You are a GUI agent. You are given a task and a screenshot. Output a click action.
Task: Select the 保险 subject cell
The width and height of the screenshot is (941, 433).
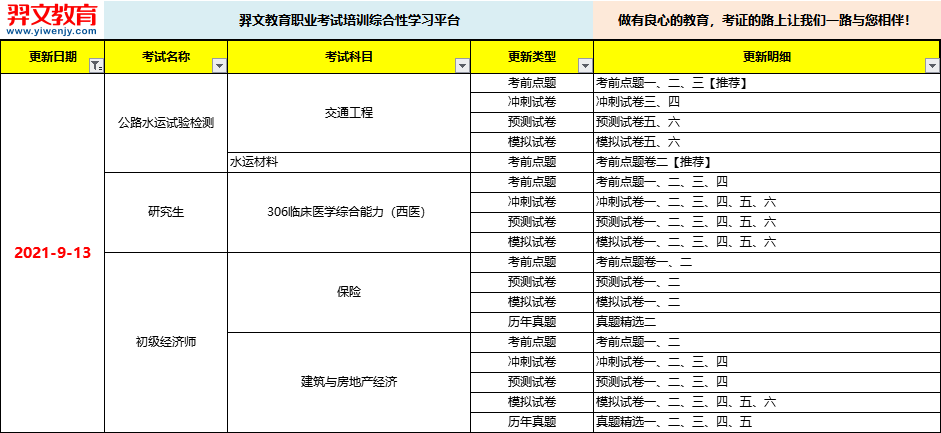click(349, 292)
